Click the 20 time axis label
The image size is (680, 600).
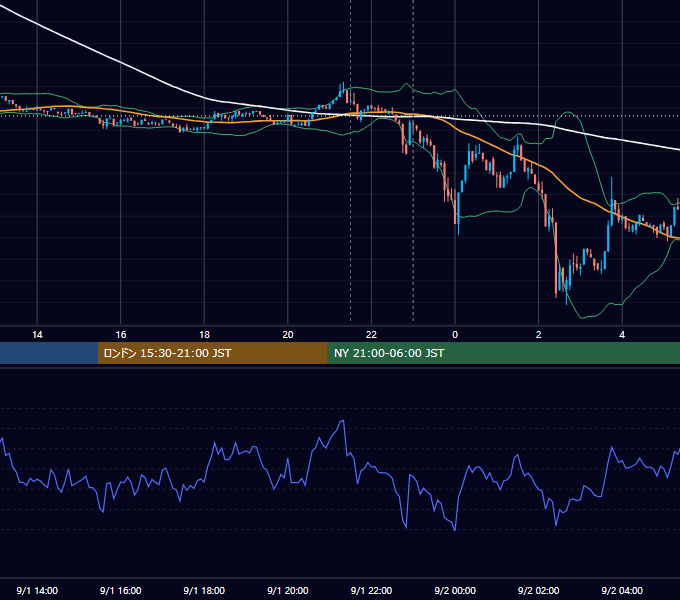[288, 335]
